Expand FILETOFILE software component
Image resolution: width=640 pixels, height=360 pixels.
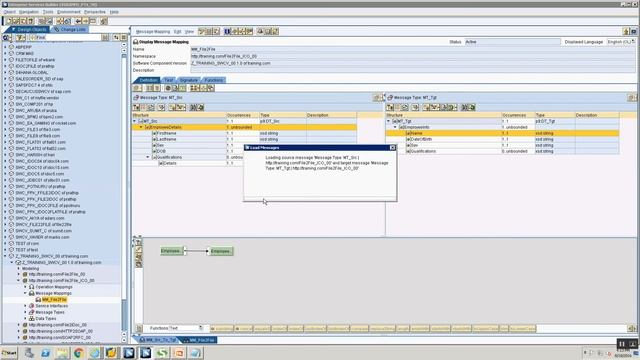[5, 60]
